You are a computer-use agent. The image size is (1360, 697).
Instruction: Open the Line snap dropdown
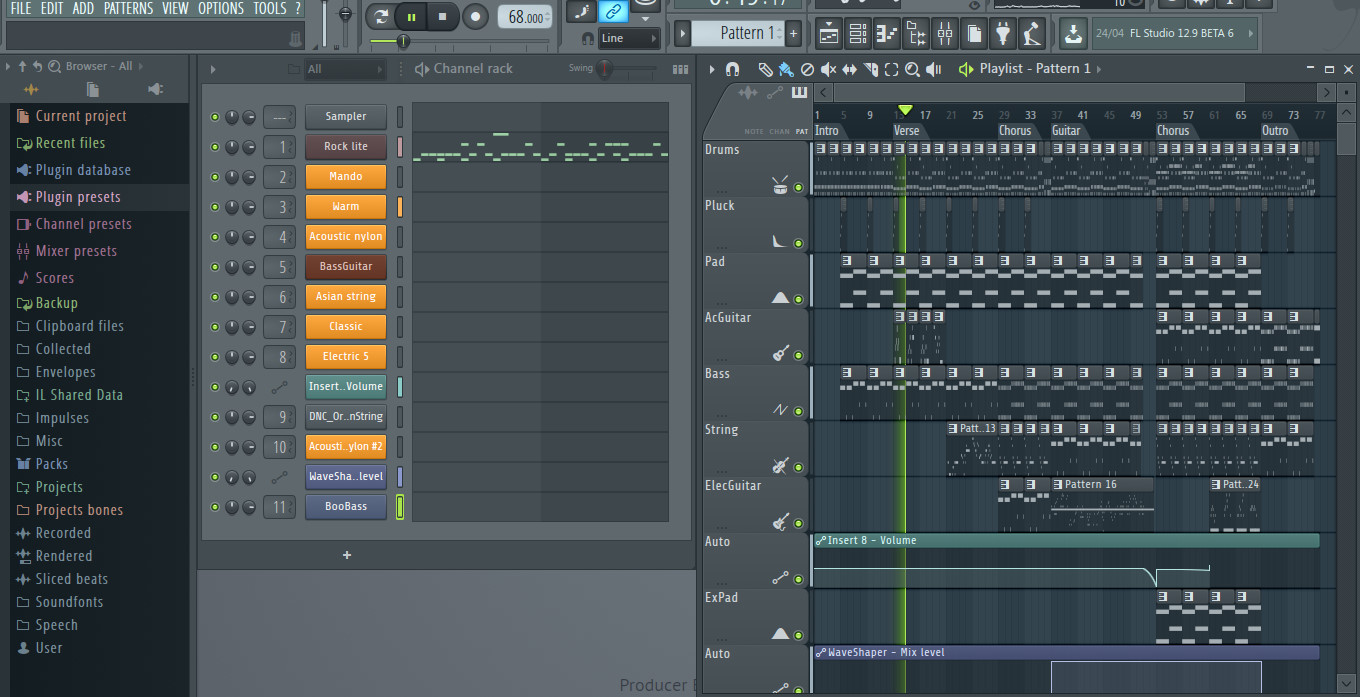(x=629, y=38)
